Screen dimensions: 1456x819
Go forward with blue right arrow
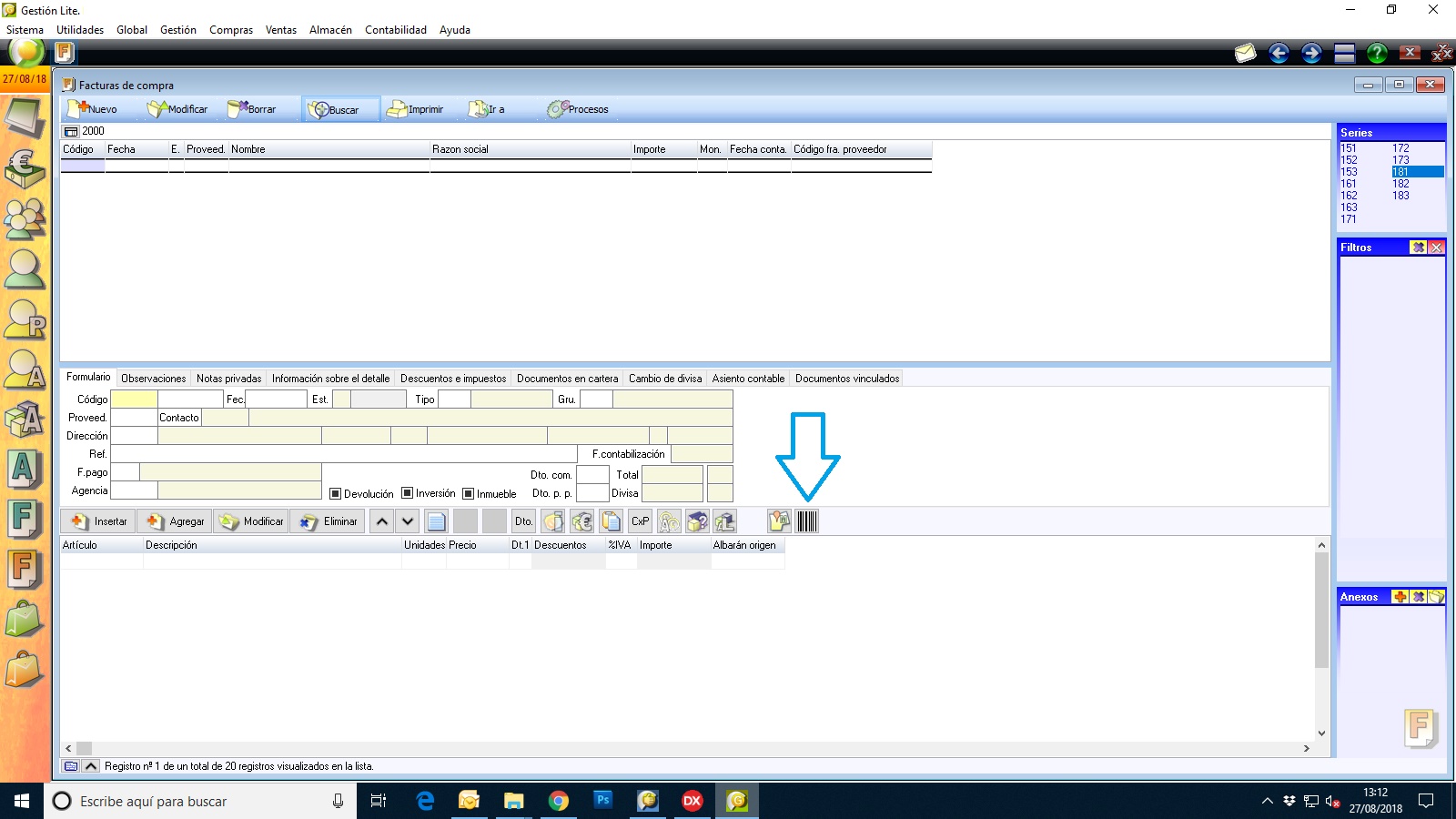(1311, 54)
